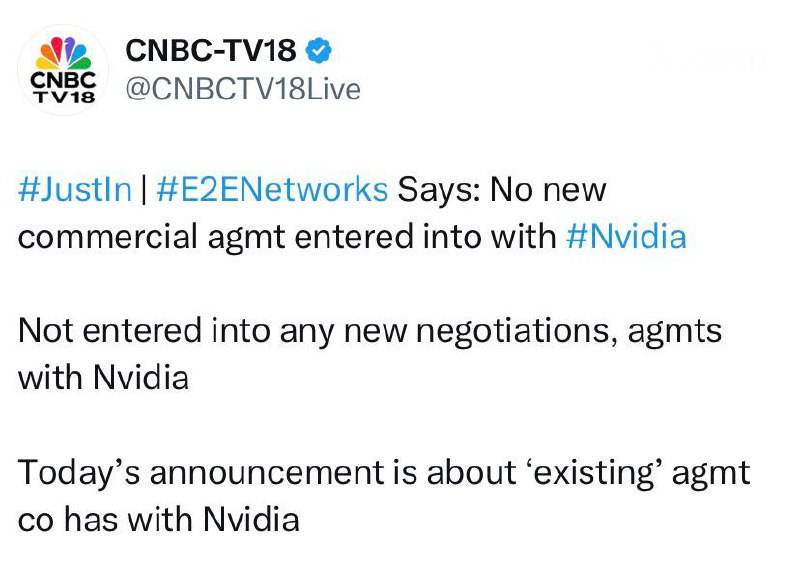Open the #Nvidia hashtag
The image size is (800, 565).
(x=626, y=236)
